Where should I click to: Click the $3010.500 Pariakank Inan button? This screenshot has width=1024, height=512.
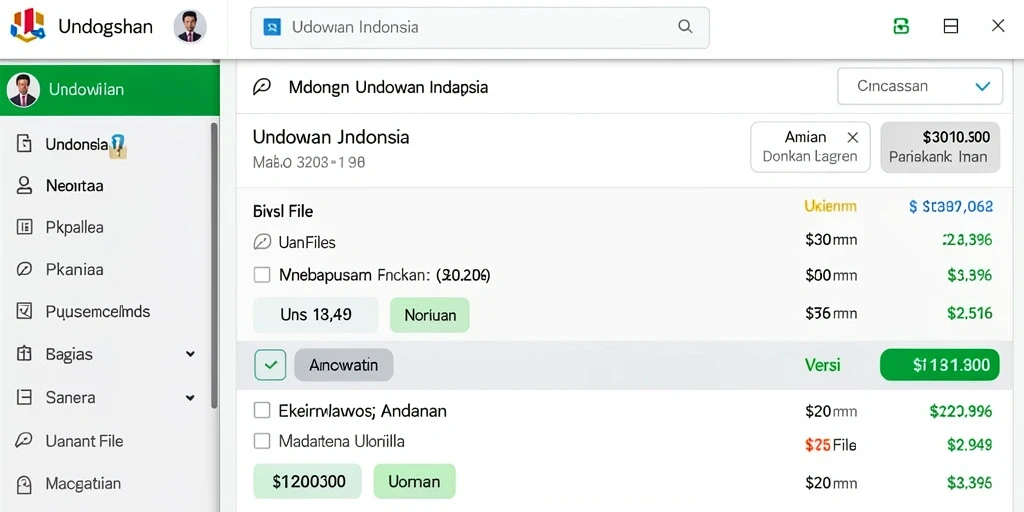click(x=940, y=147)
